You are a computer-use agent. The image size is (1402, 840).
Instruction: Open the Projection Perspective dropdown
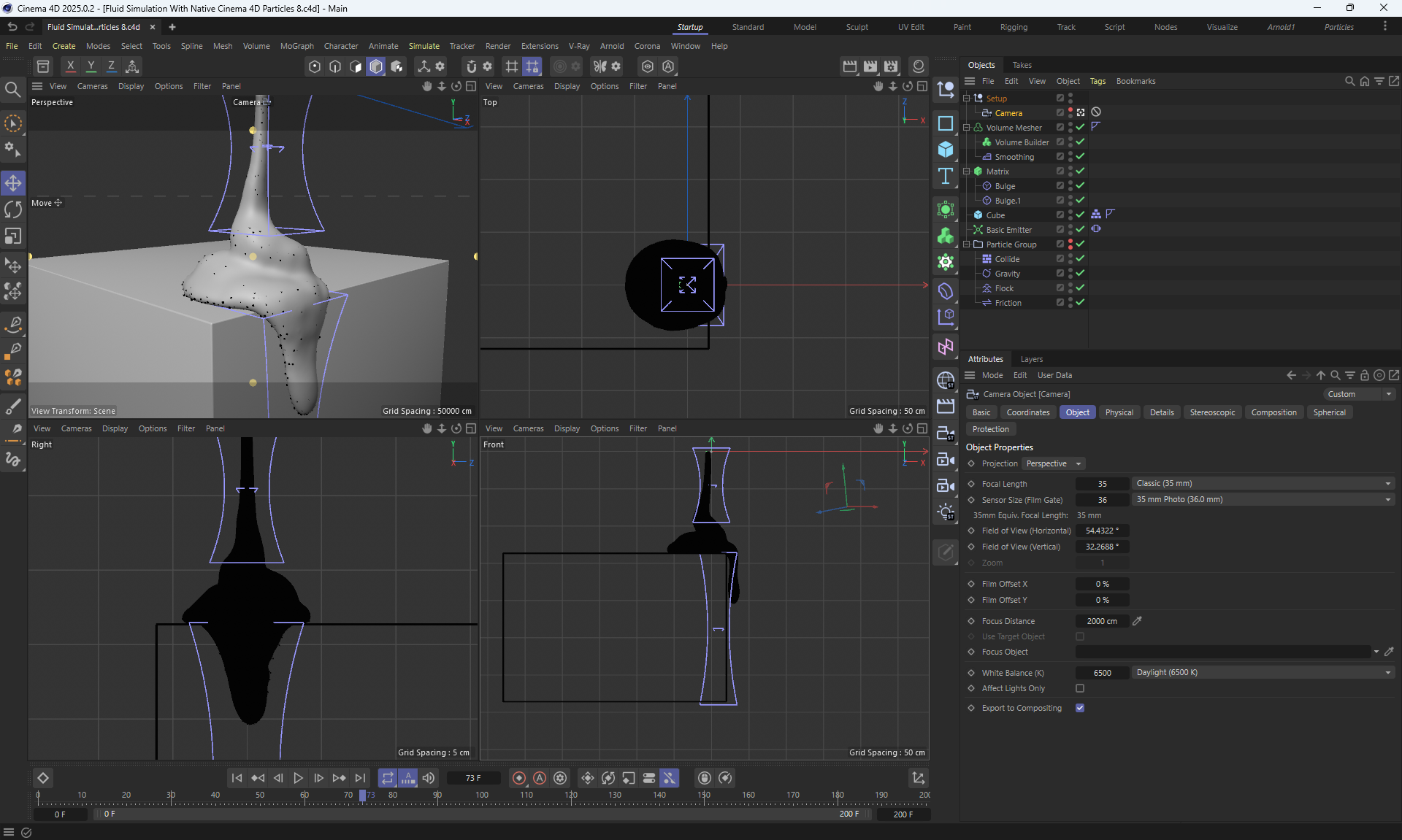[x=1053, y=463]
